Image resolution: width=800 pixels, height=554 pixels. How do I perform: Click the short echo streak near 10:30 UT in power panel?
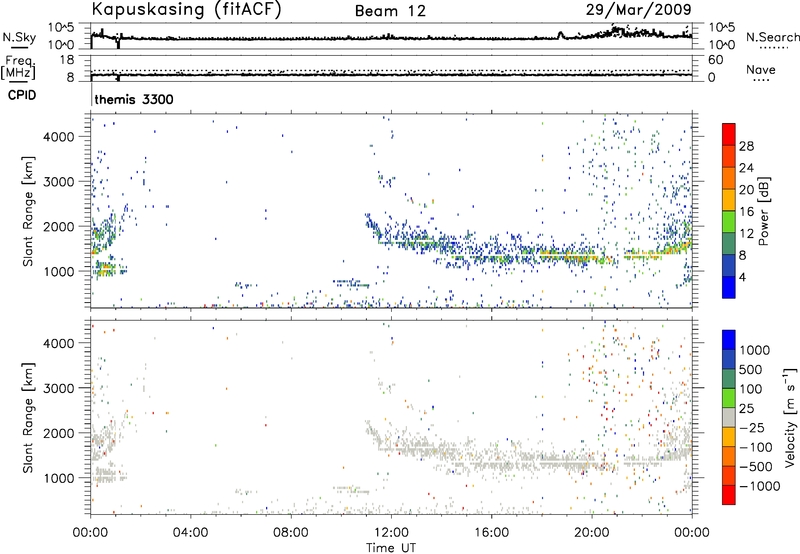352,283
